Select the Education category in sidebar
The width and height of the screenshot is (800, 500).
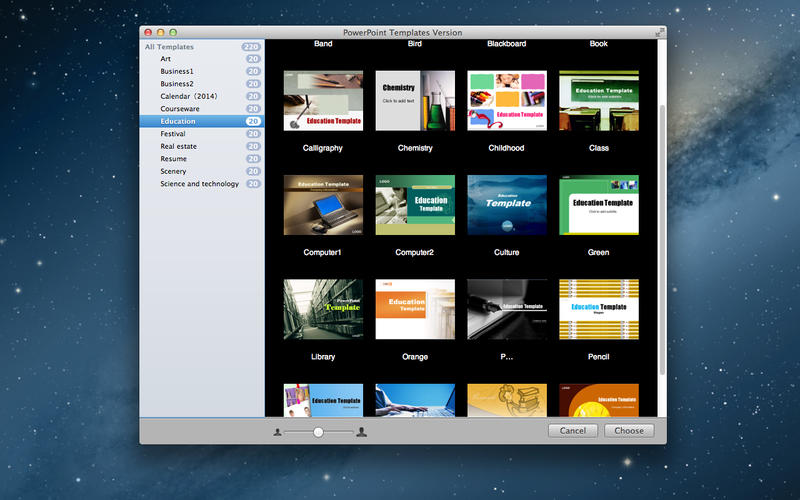(x=178, y=121)
